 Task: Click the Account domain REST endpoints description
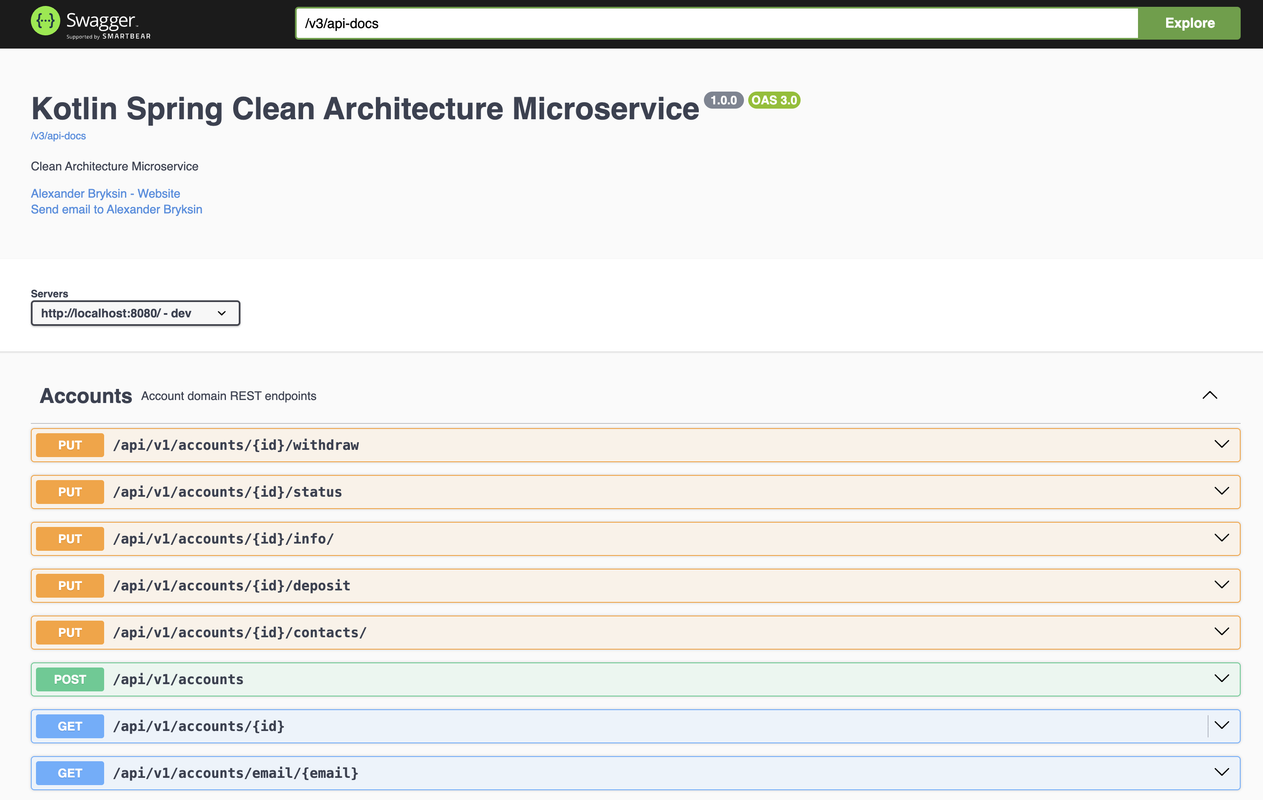(x=229, y=396)
